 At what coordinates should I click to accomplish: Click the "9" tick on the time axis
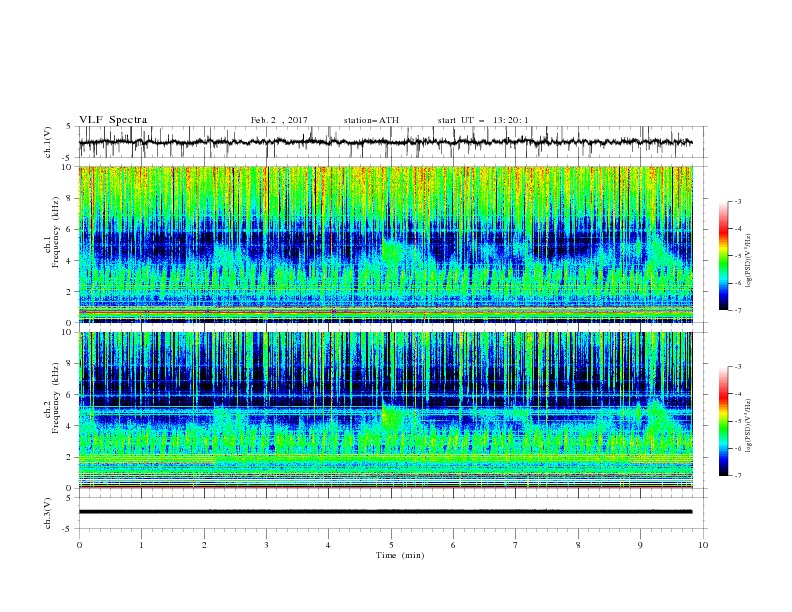click(x=640, y=545)
